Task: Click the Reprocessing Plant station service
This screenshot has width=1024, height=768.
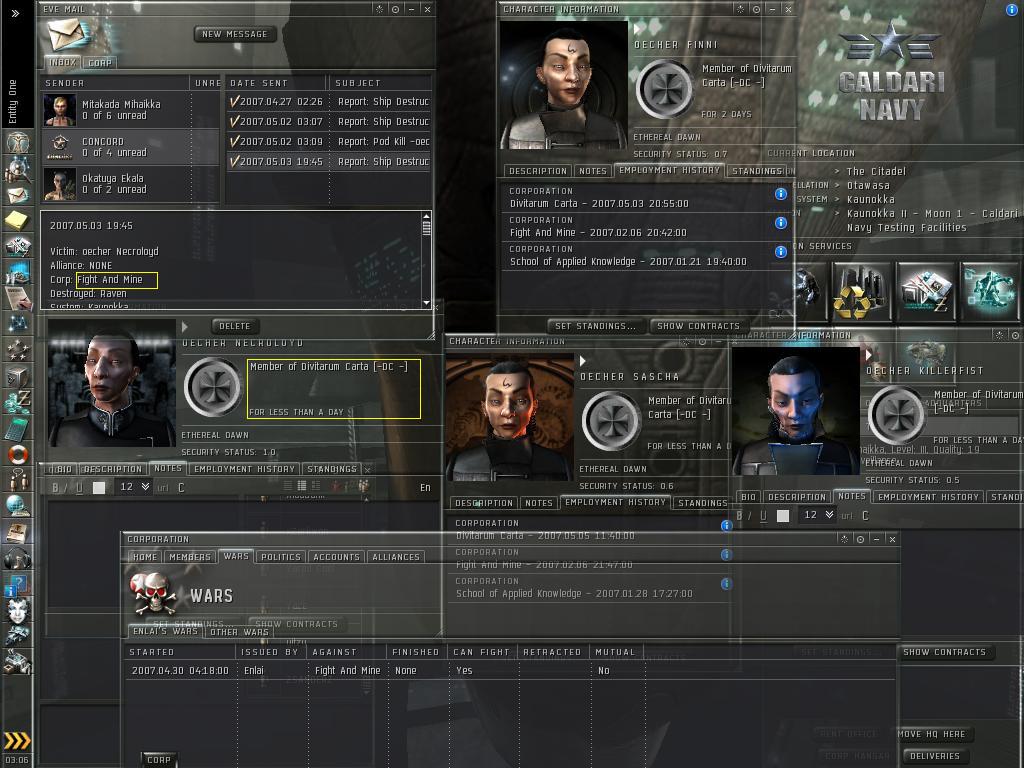Action: click(x=861, y=289)
